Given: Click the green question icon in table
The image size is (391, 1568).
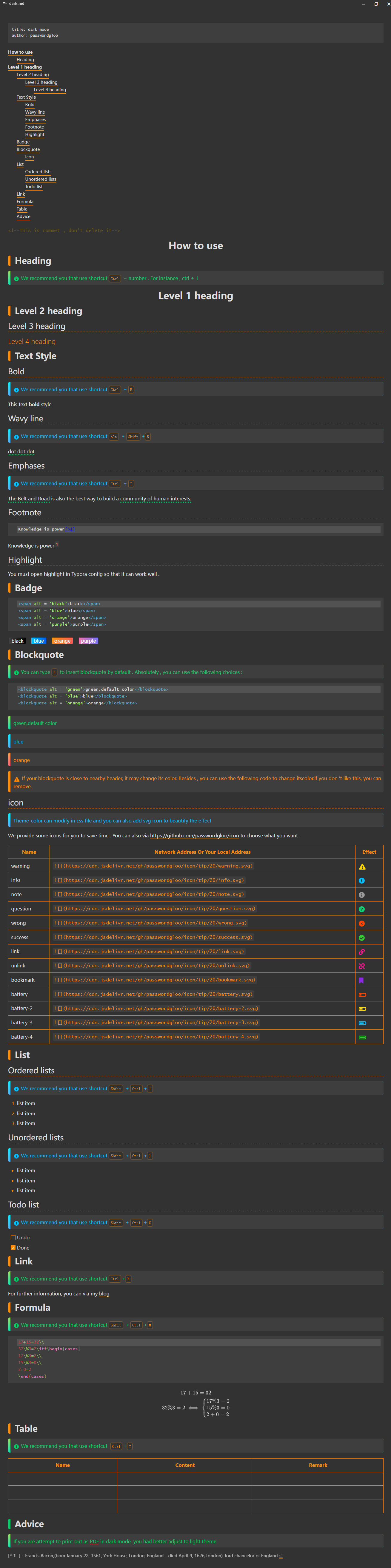Looking at the screenshot, I should [x=362, y=909].
